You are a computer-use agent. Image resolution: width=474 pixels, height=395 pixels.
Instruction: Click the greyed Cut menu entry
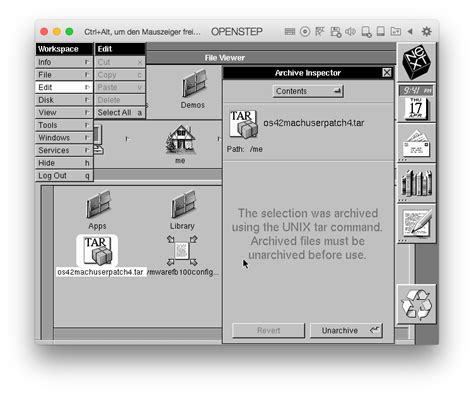120,62
